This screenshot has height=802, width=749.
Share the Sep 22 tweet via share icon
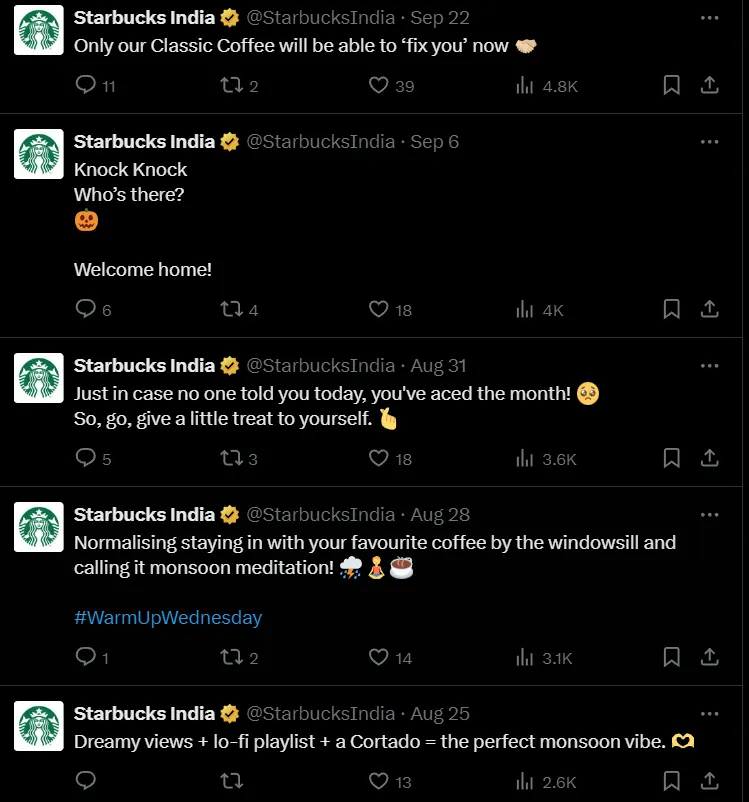coord(710,85)
